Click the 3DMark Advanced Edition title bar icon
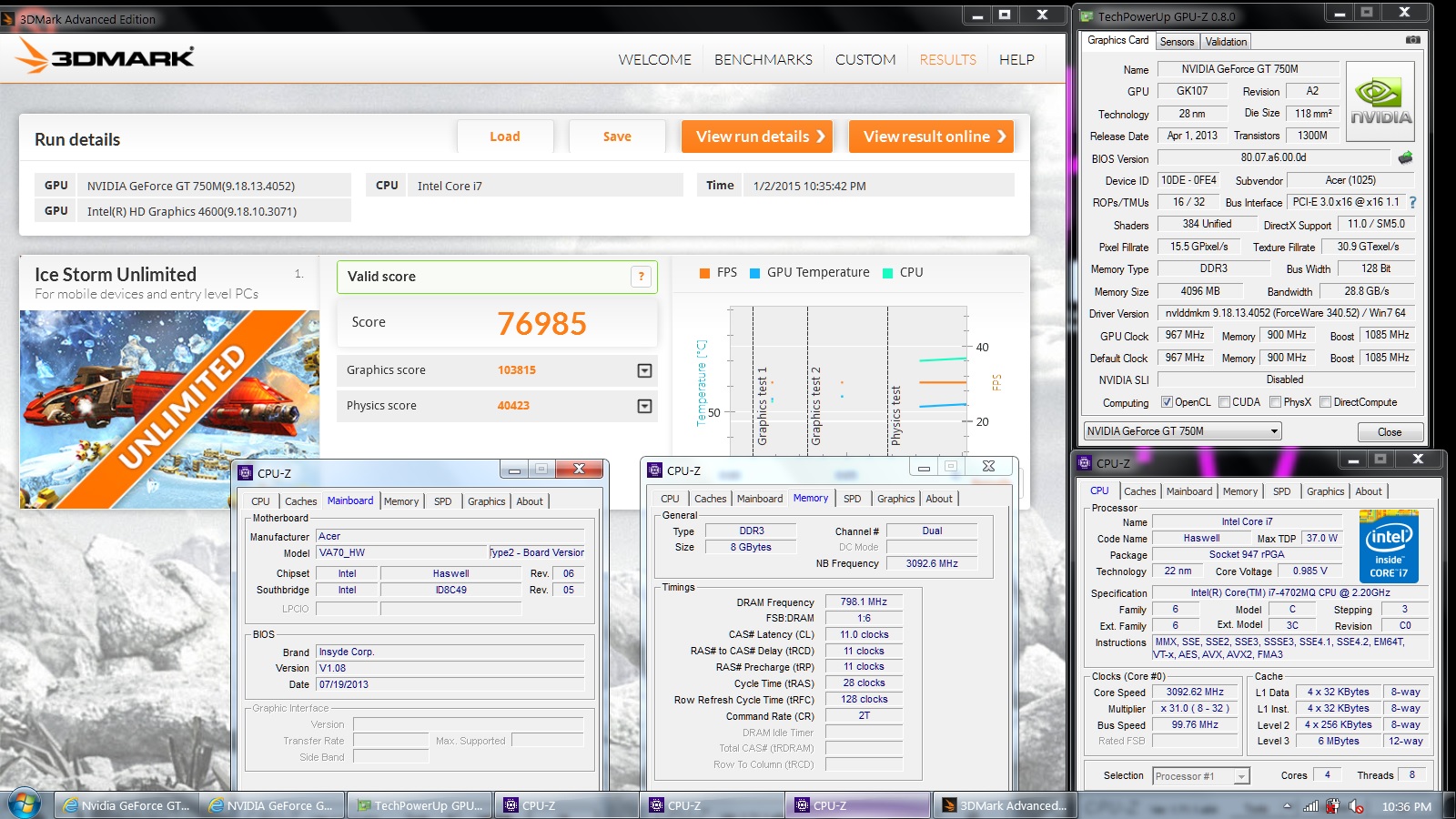This screenshot has height=819, width=1456. tap(8, 18)
